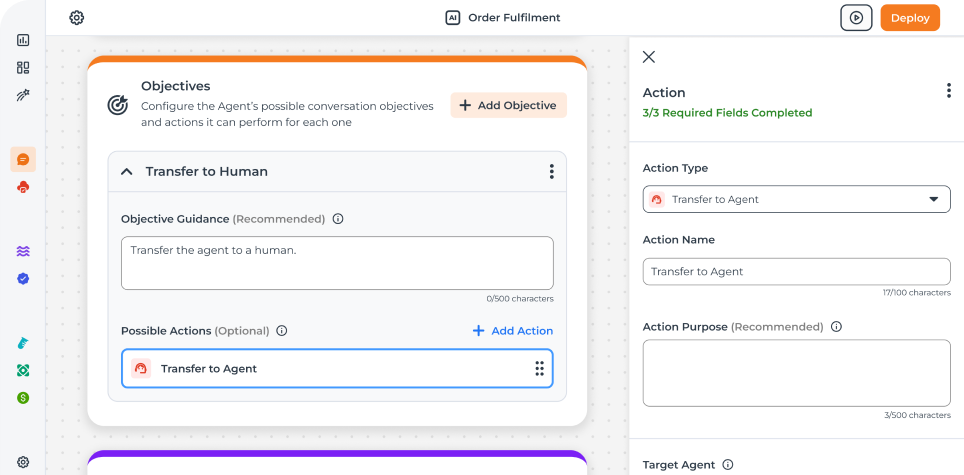Open the analytics chart icon in sidebar
The height and width of the screenshot is (475, 964).
pyautogui.click(x=23, y=40)
